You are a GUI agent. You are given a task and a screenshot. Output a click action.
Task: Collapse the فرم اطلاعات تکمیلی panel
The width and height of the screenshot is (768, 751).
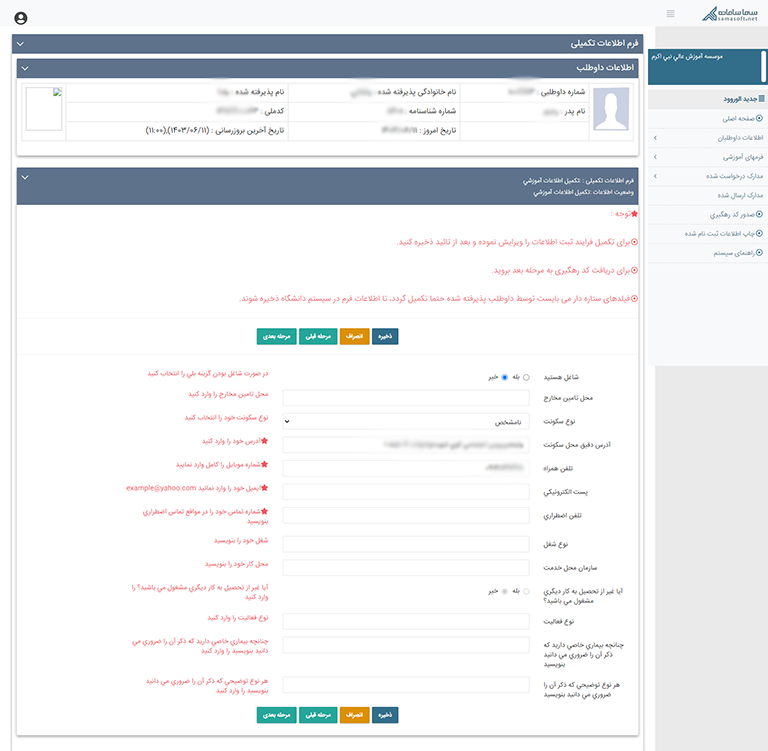20,44
